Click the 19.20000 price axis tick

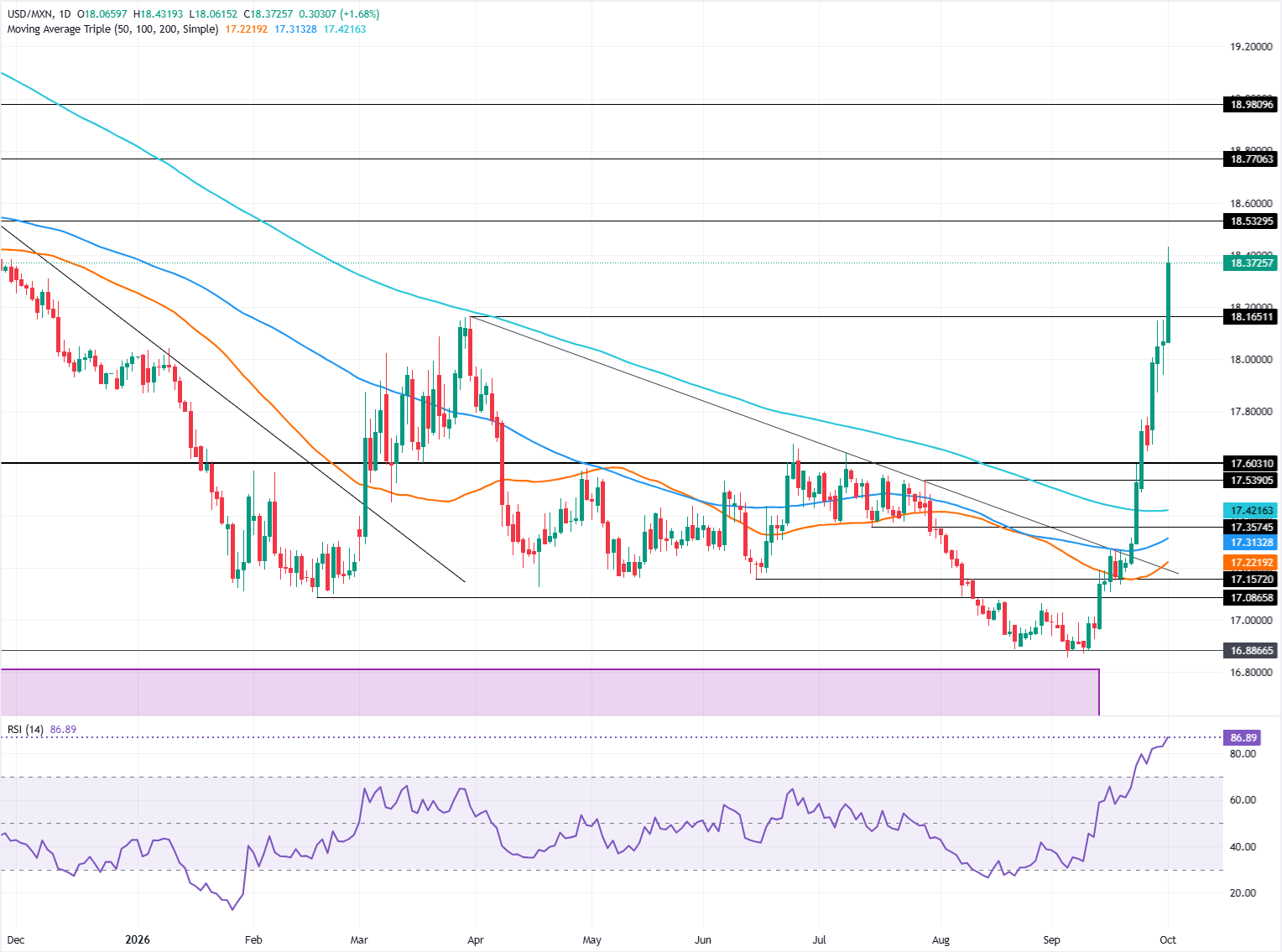[x=1251, y=47]
